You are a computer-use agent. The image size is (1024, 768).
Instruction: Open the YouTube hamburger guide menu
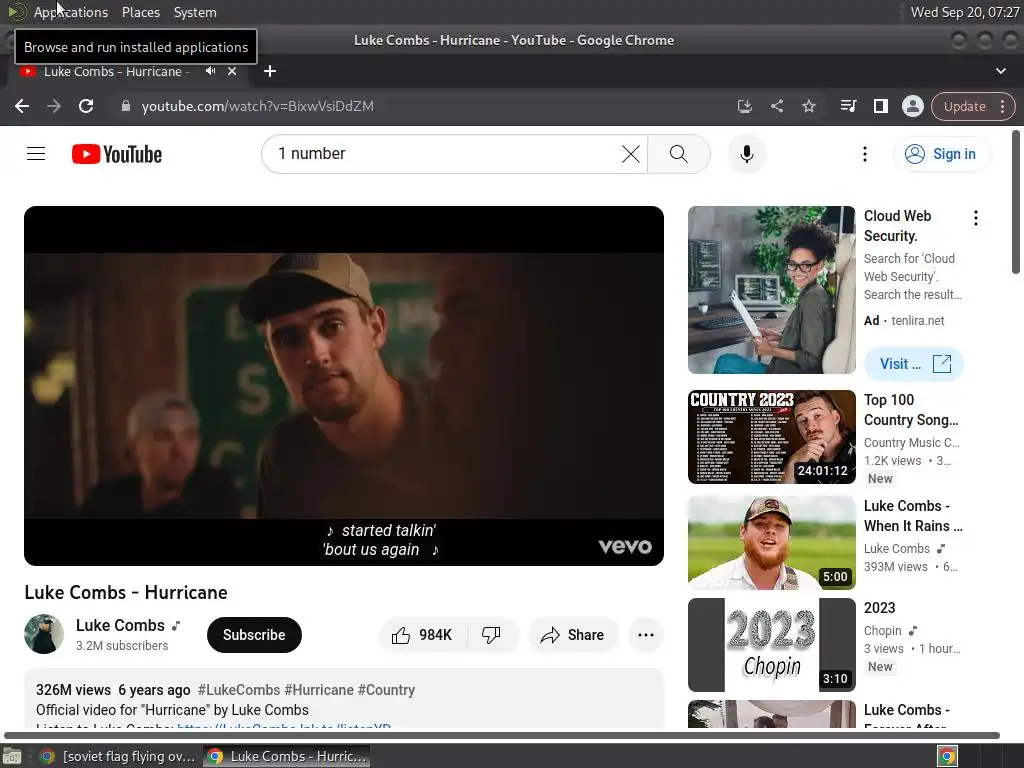point(36,154)
